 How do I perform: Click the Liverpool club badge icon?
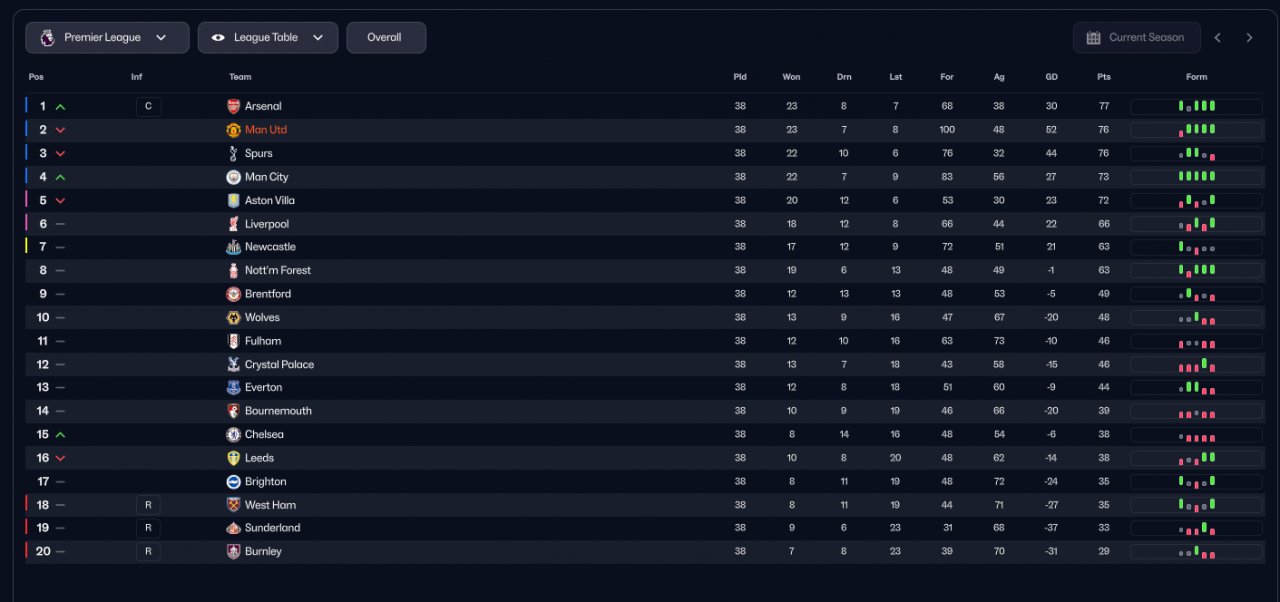[233, 224]
